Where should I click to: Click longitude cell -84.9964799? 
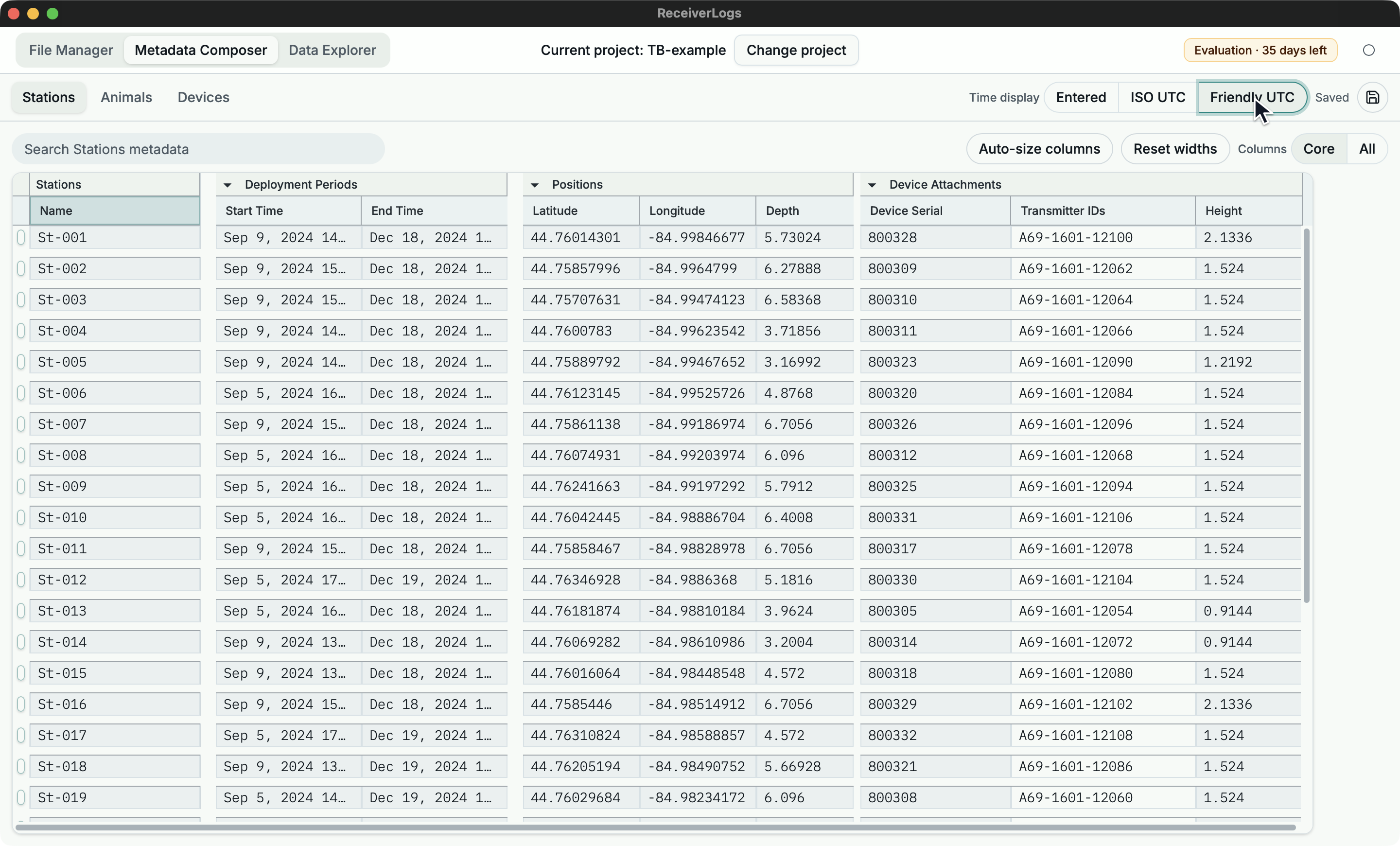(x=698, y=269)
